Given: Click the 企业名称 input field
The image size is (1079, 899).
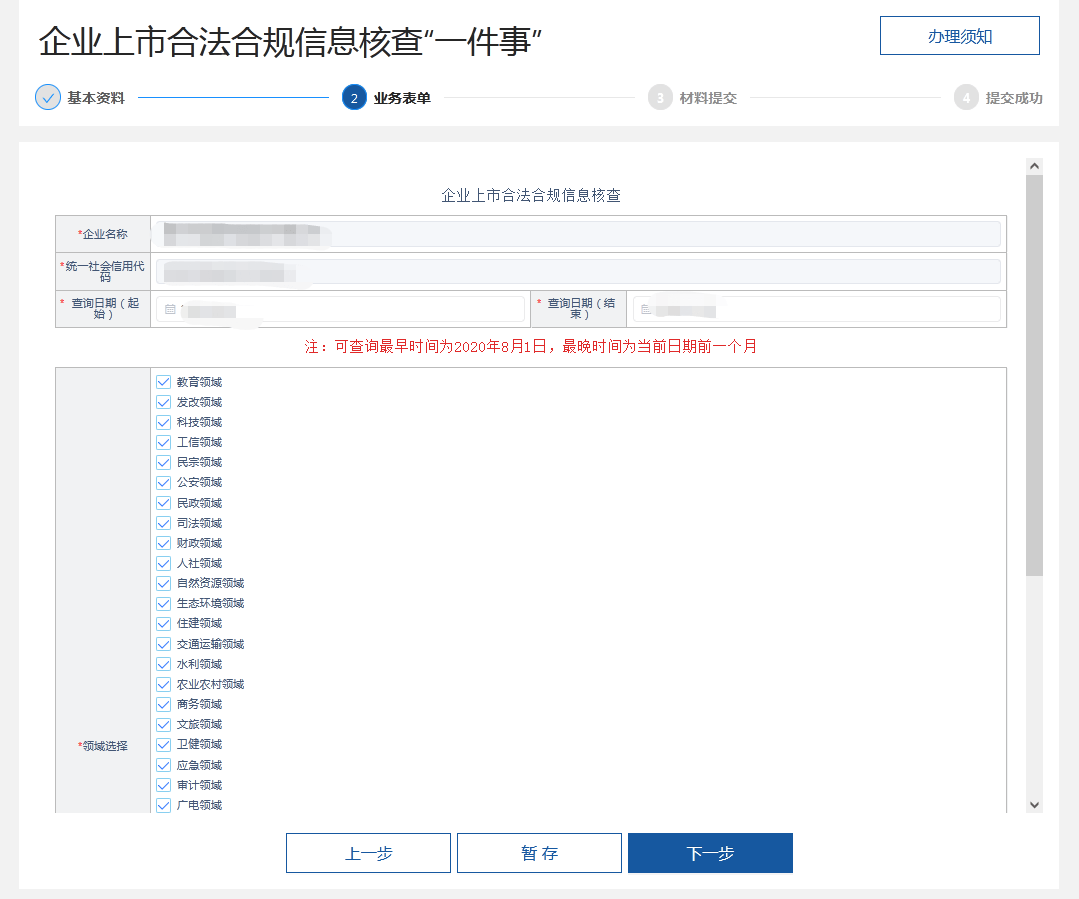Looking at the screenshot, I should 578,234.
